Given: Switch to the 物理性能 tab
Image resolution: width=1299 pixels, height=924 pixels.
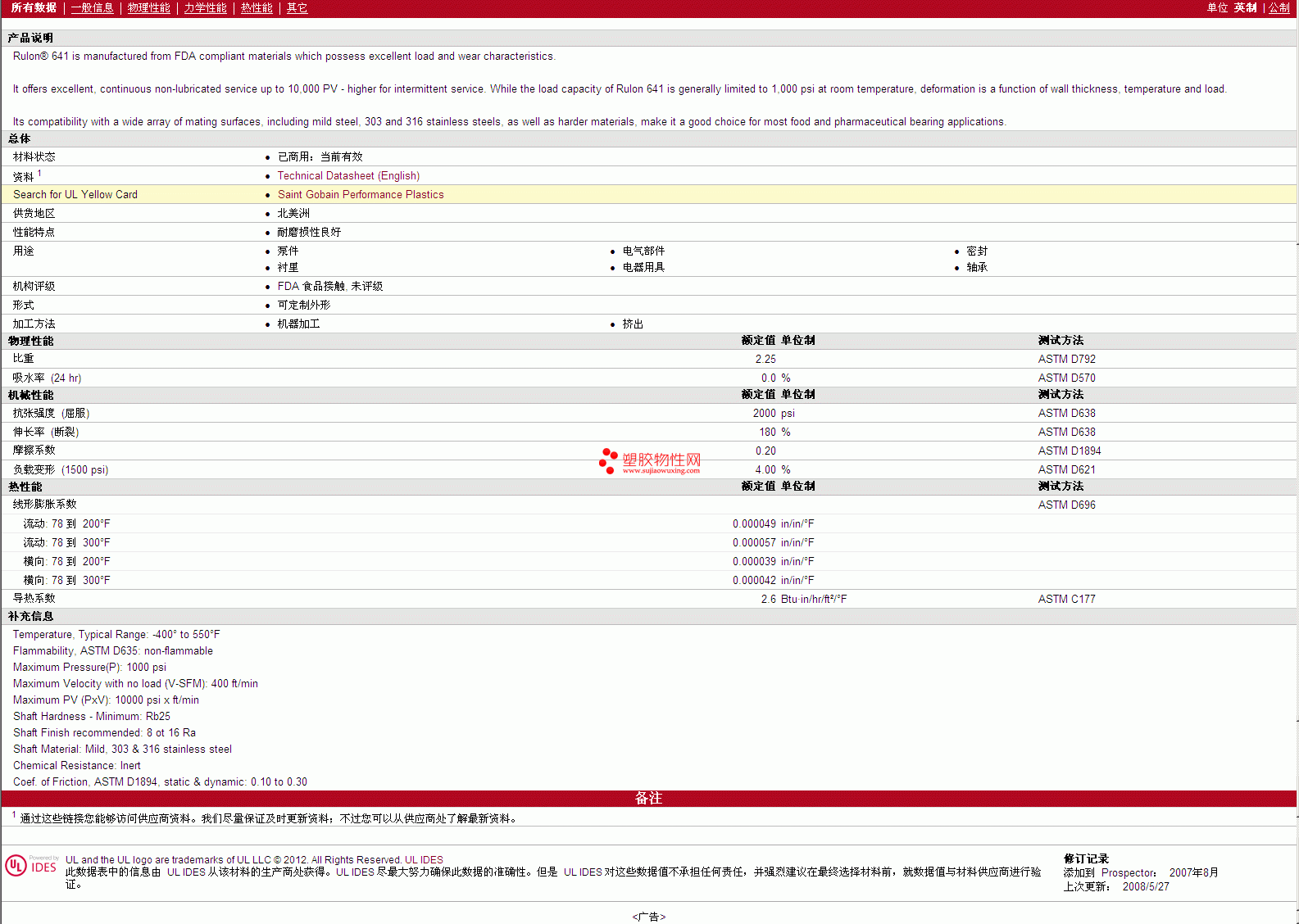Looking at the screenshot, I should (149, 7).
